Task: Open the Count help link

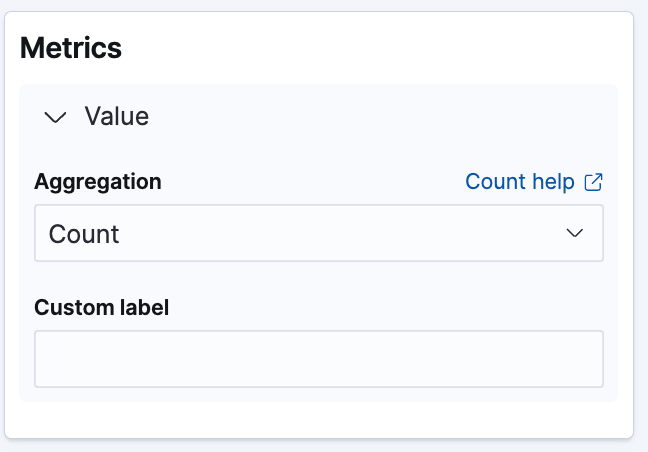Action: (x=520, y=182)
